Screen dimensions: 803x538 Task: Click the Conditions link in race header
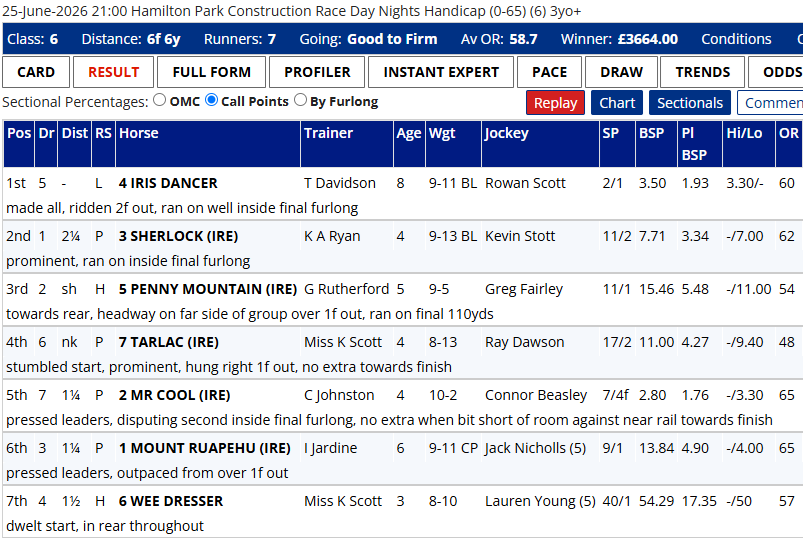click(736, 39)
